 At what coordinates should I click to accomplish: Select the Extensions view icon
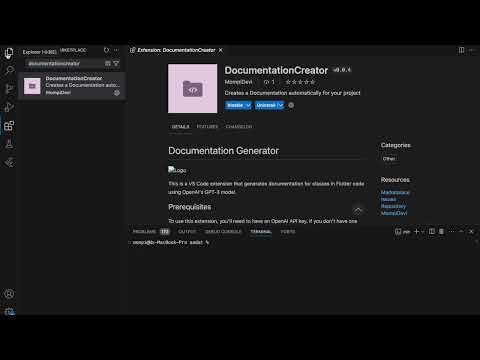(x=9, y=126)
